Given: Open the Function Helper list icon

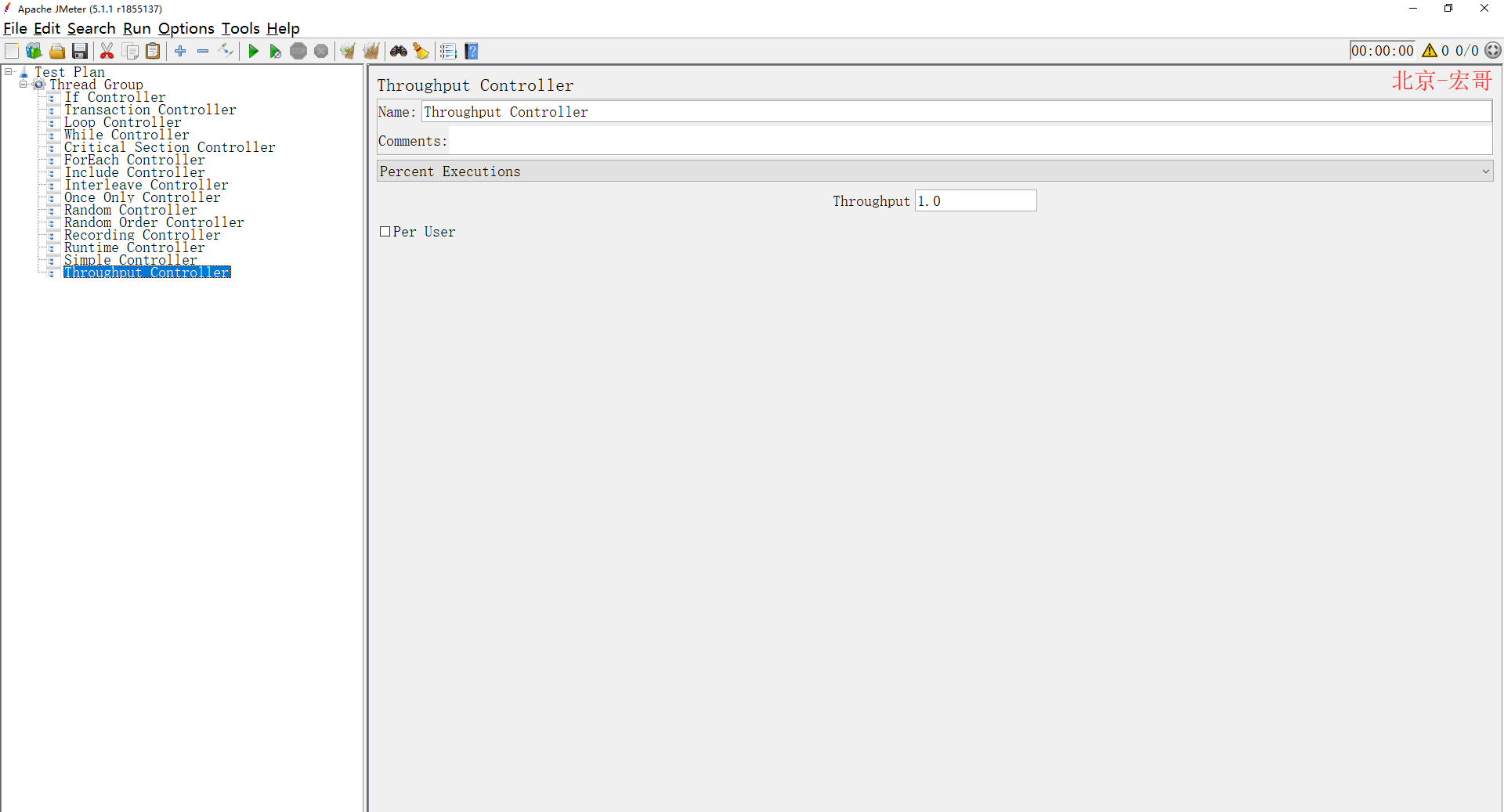Looking at the screenshot, I should coord(448,51).
